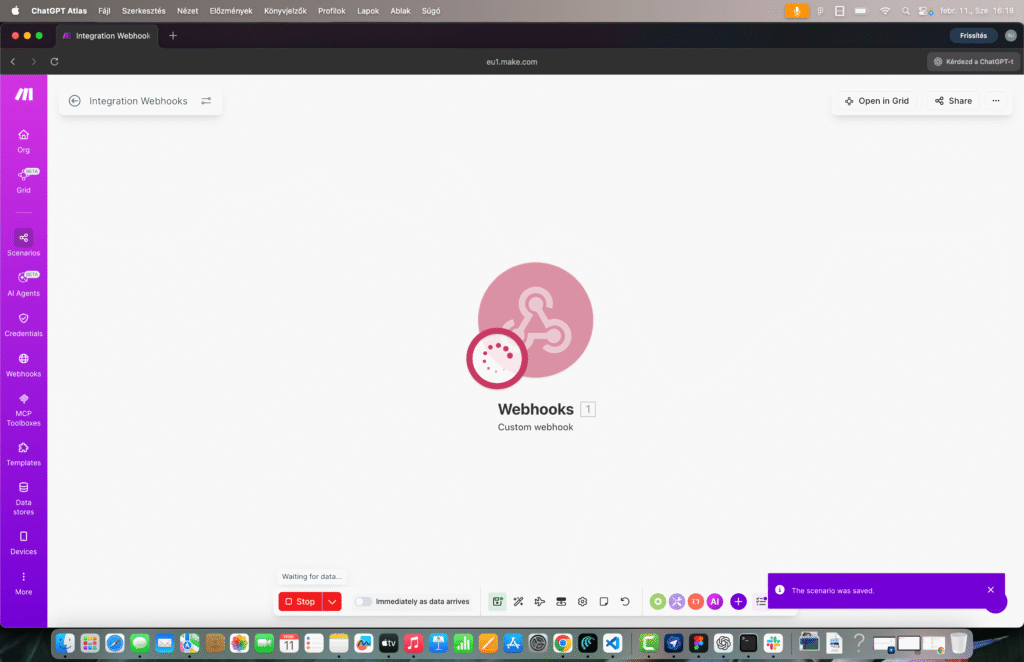Expand the Stop button dropdown arrow

point(332,601)
